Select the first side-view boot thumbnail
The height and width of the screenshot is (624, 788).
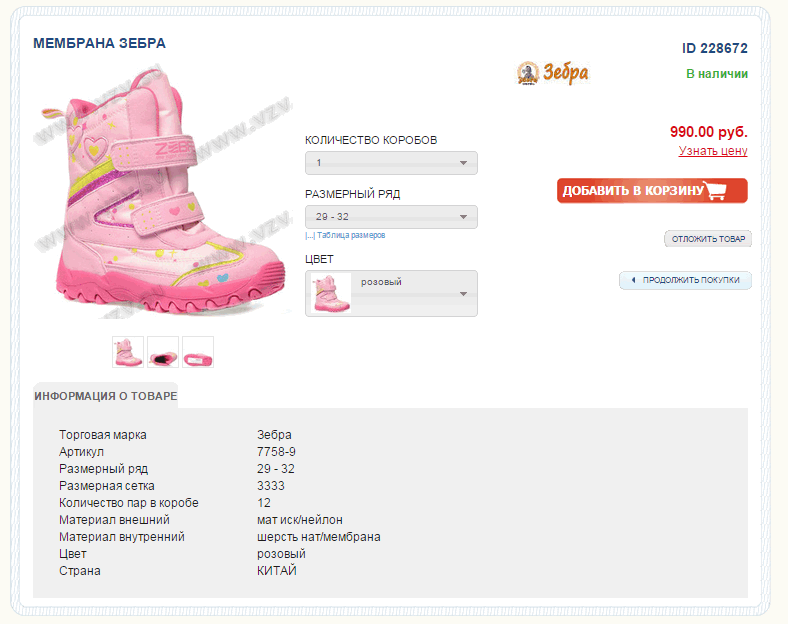coord(128,352)
